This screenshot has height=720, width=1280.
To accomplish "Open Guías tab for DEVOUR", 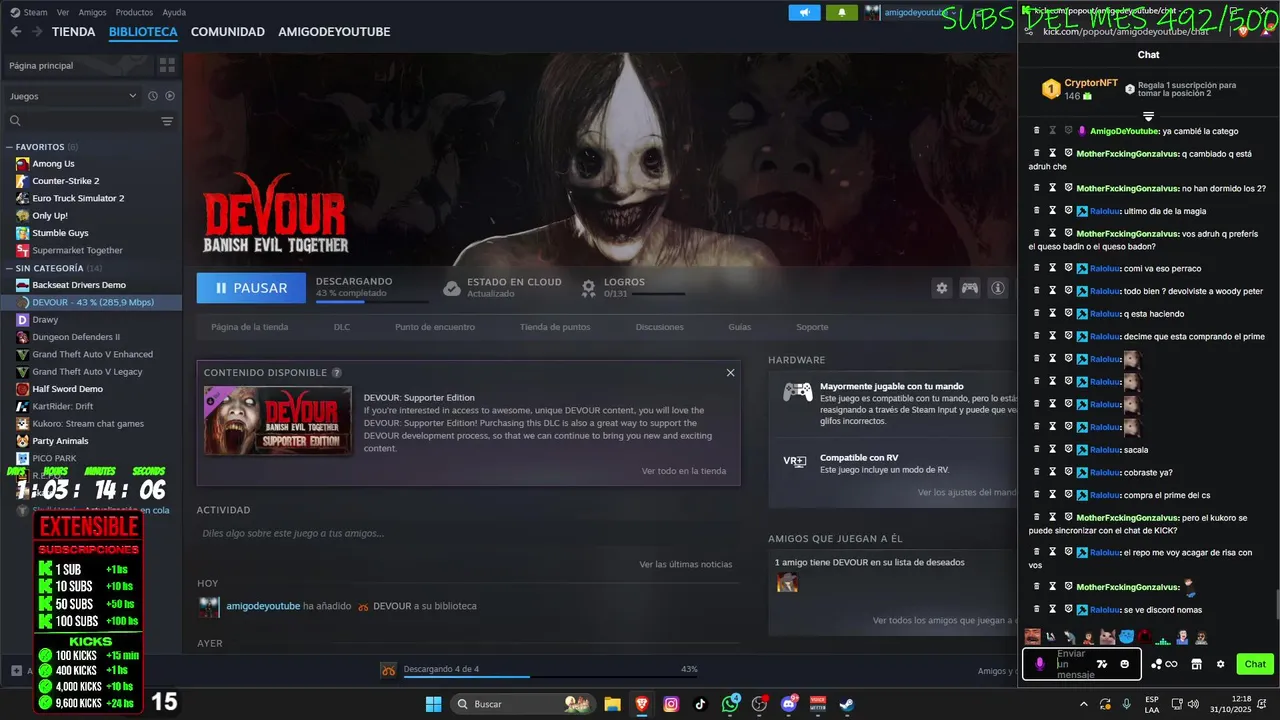I will (740, 327).
